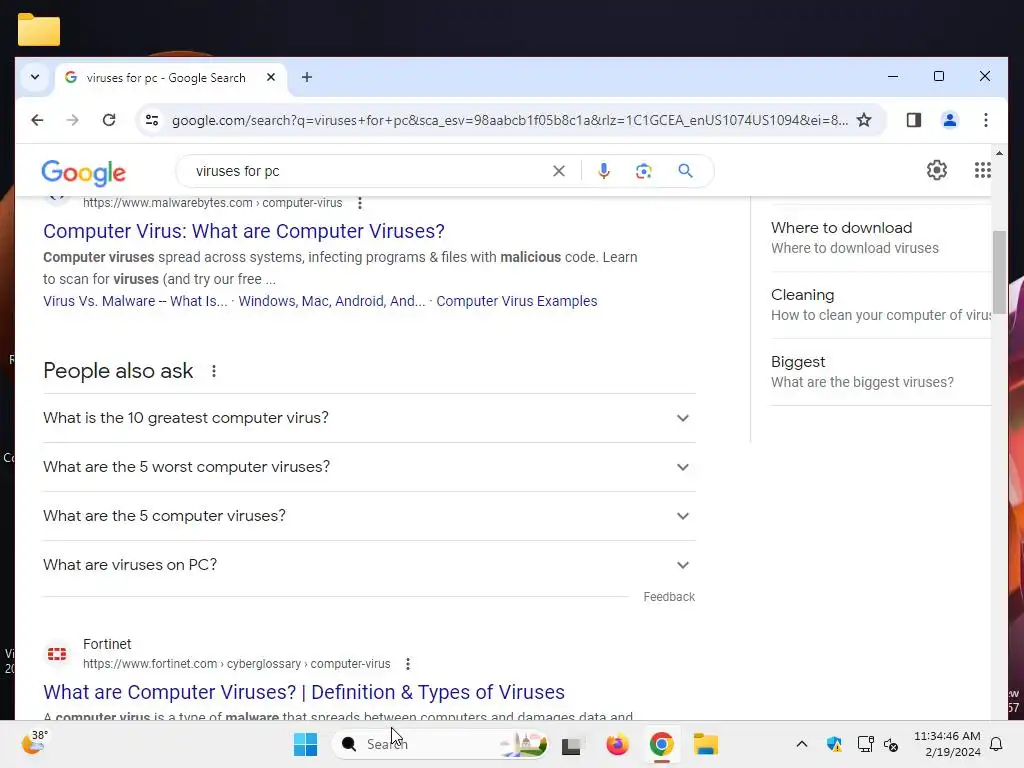Viewport: 1024px width, 768px height.
Task: Open the Chrome profile icon
Action: [x=950, y=120]
